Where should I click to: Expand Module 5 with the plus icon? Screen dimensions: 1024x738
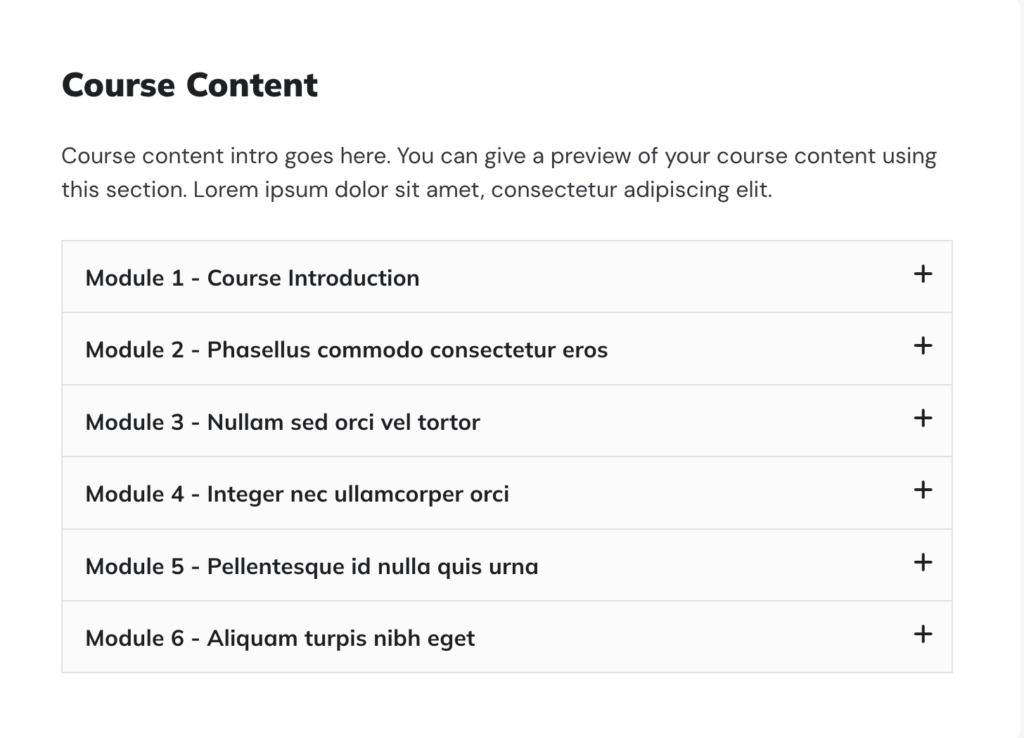922,562
